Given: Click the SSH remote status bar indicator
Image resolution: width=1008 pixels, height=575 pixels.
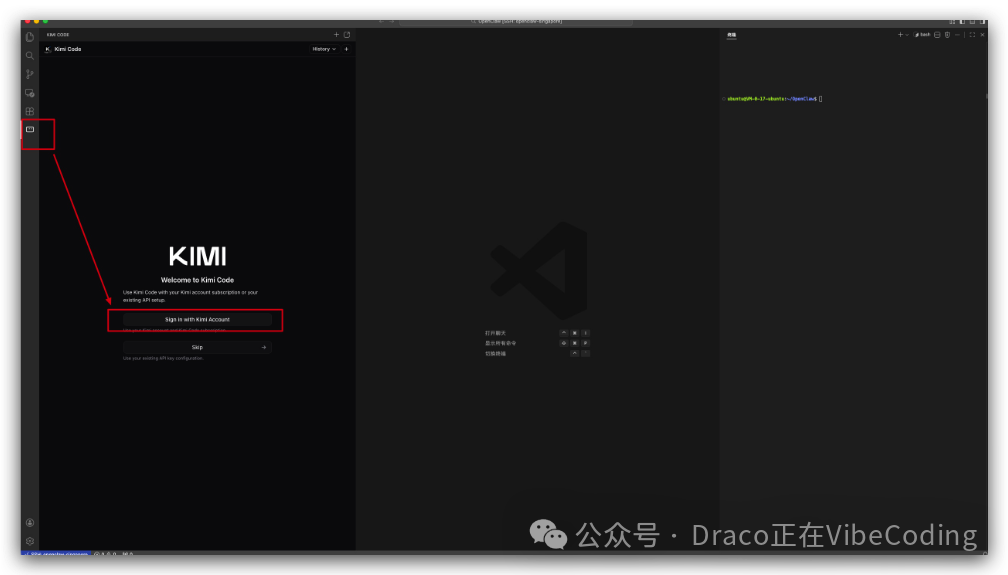Looking at the screenshot, I should coord(56,553).
